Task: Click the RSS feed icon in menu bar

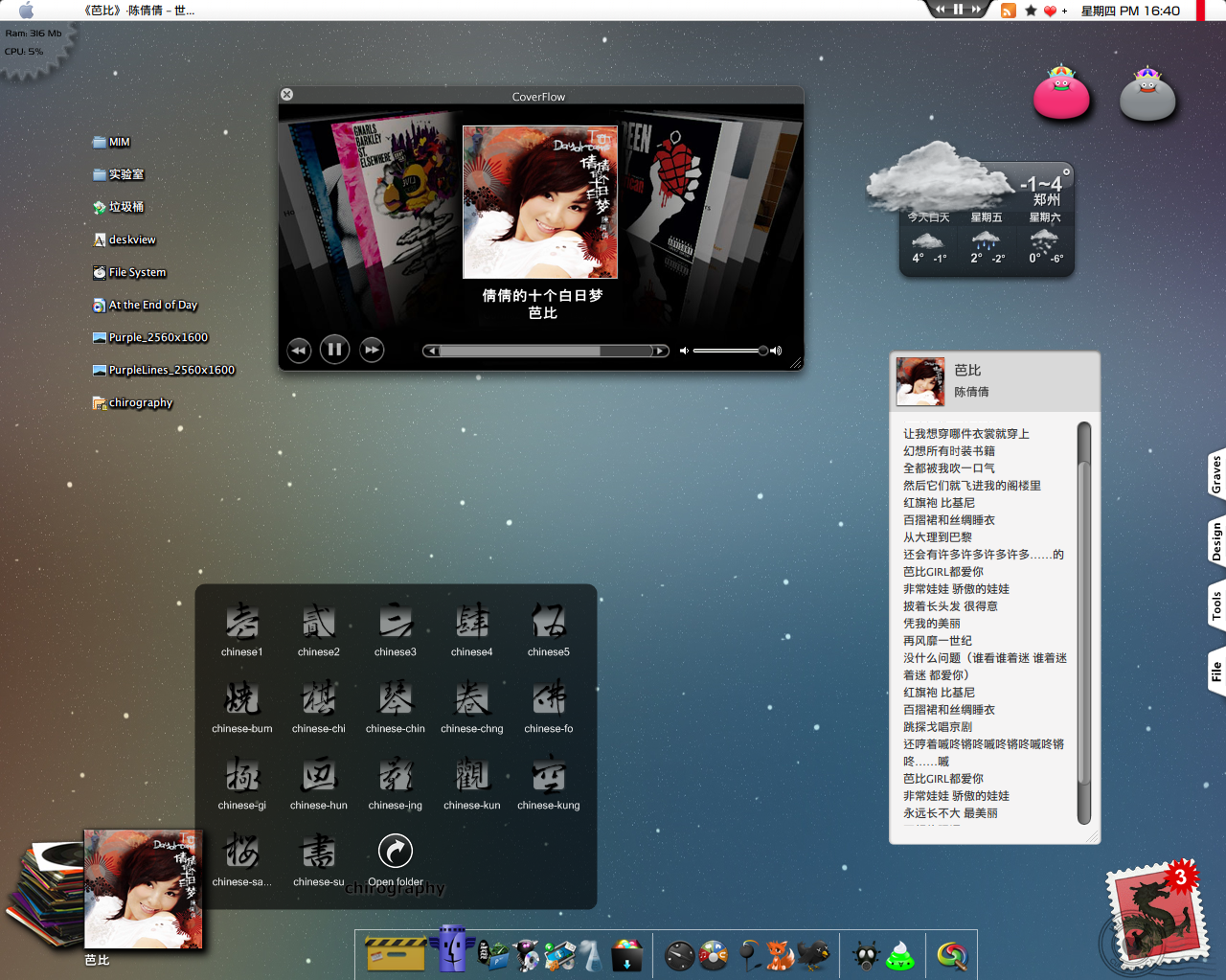Action: (1008, 11)
